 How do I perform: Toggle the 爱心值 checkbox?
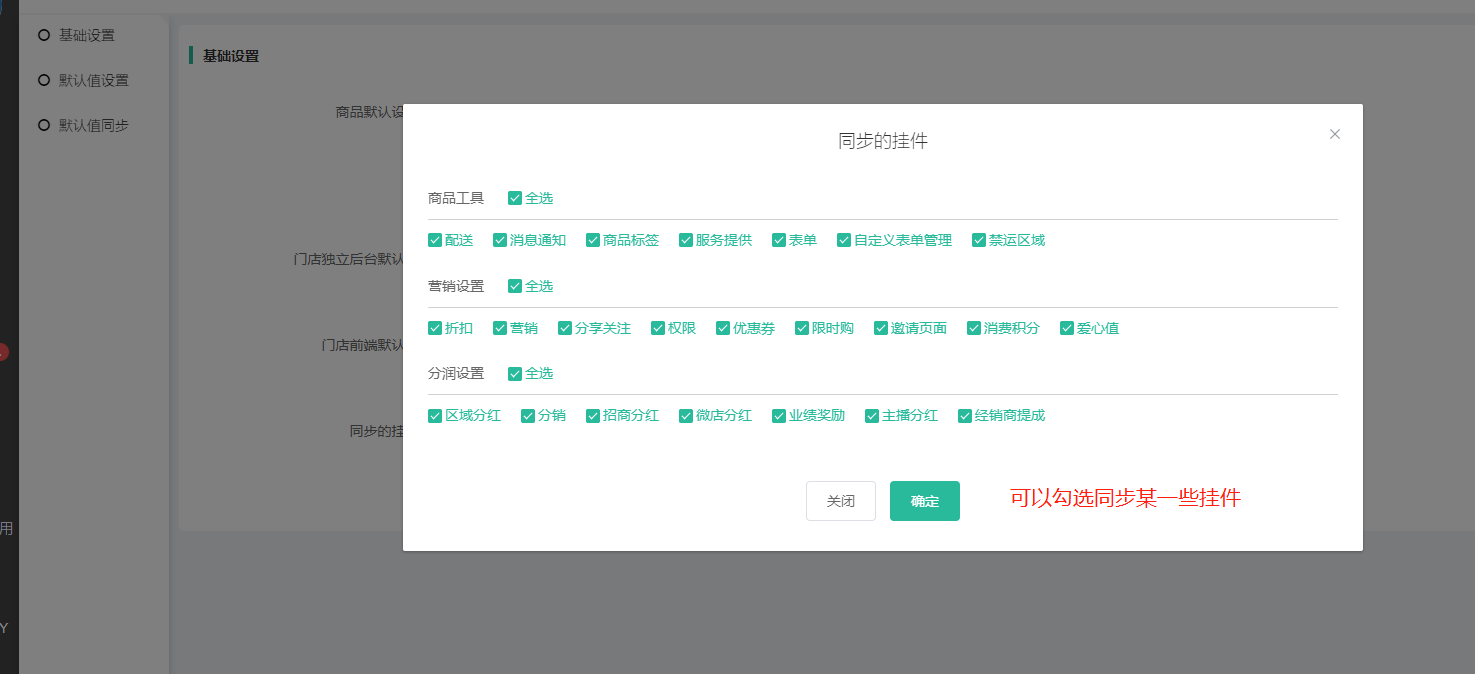pos(1067,328)
